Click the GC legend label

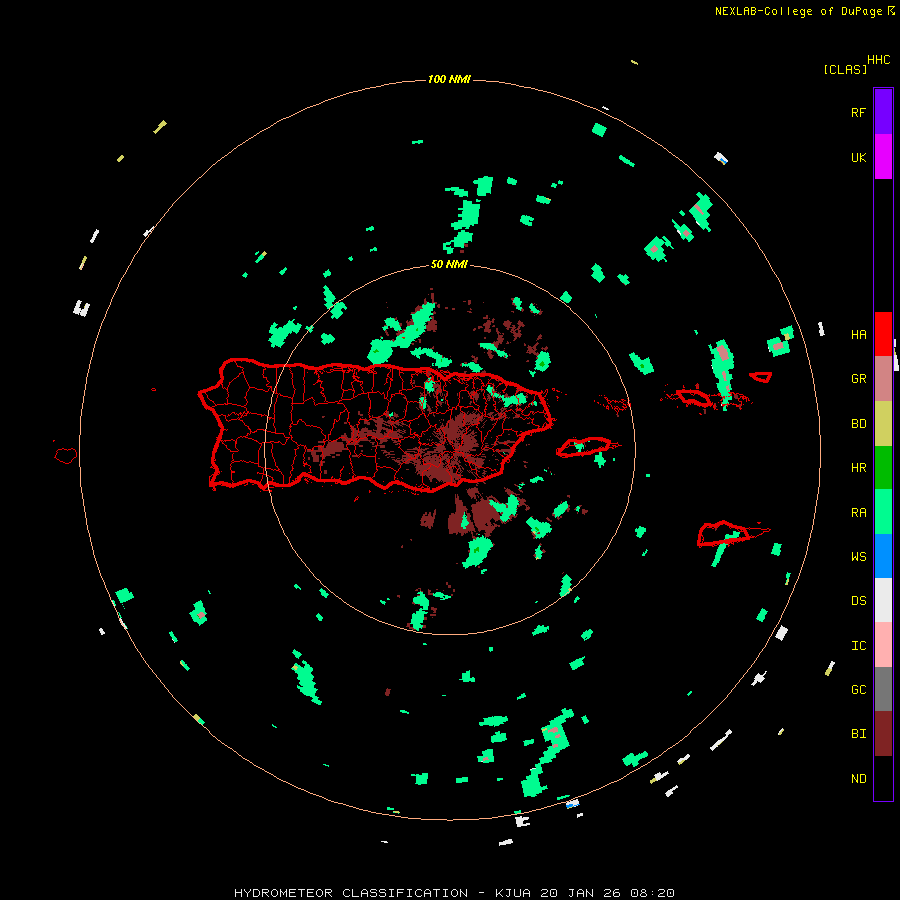point(858,690)
